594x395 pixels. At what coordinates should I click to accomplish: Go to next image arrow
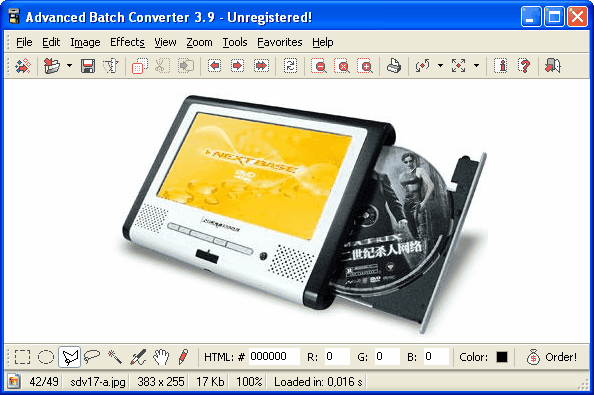238,66
